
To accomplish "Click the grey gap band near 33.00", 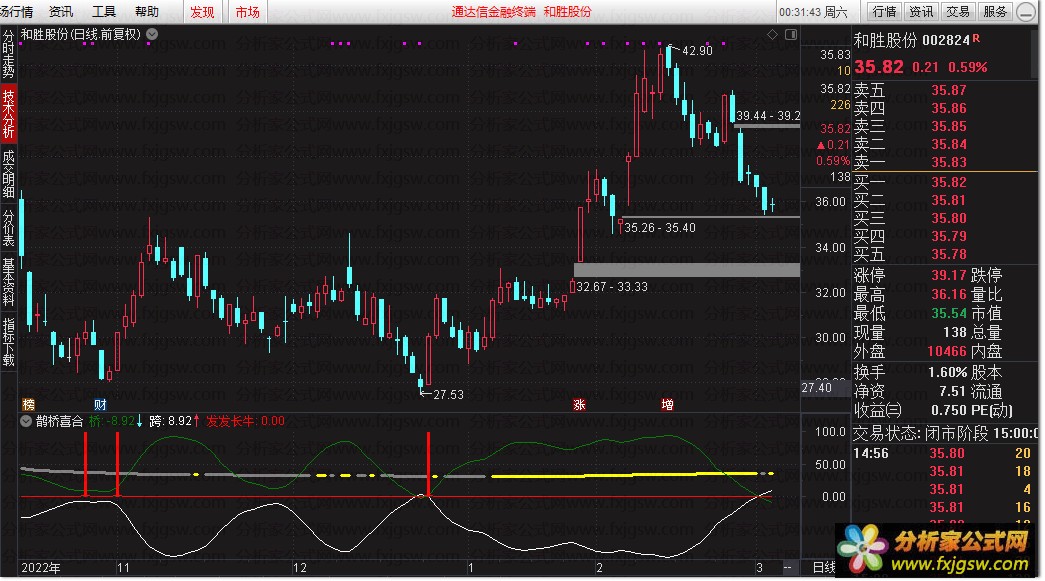I will 686,270.
